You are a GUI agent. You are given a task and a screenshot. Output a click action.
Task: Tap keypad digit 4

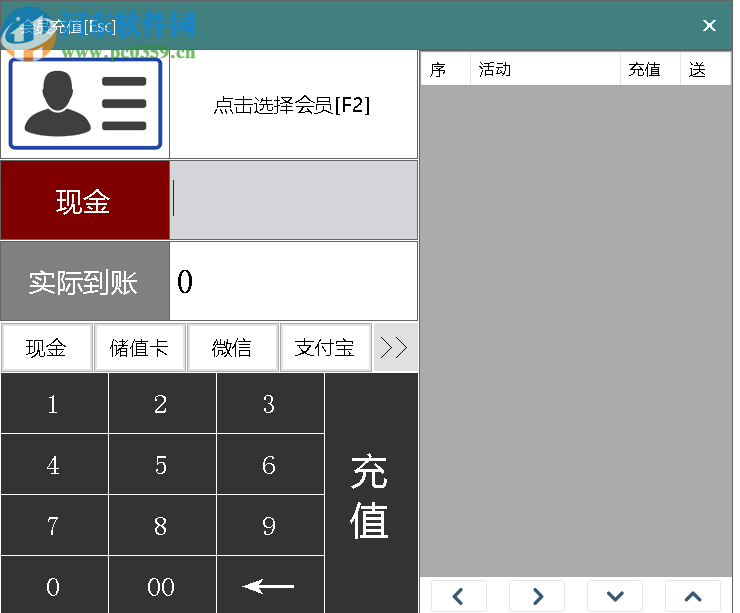tap(54, 464)
